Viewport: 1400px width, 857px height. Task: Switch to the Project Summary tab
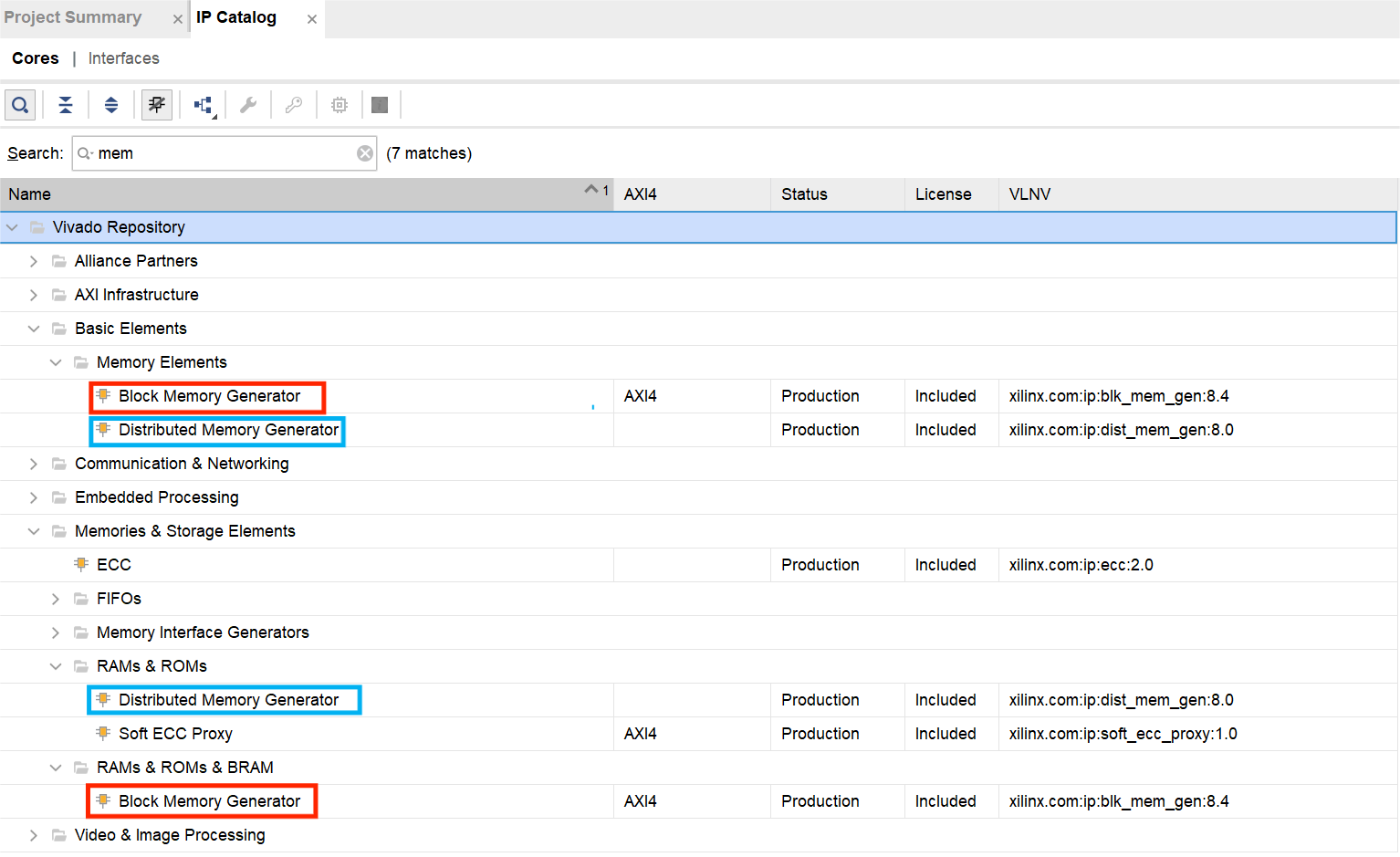pyautogui.click(x=73, y=17)
